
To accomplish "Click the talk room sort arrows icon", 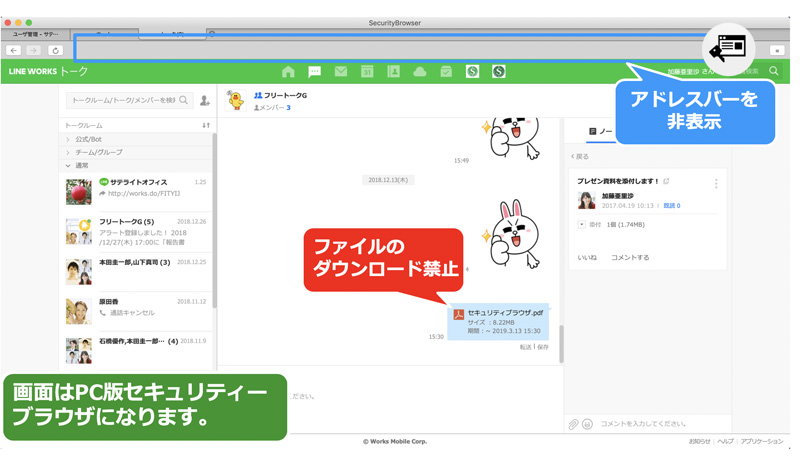I will [x=206, y=125].
